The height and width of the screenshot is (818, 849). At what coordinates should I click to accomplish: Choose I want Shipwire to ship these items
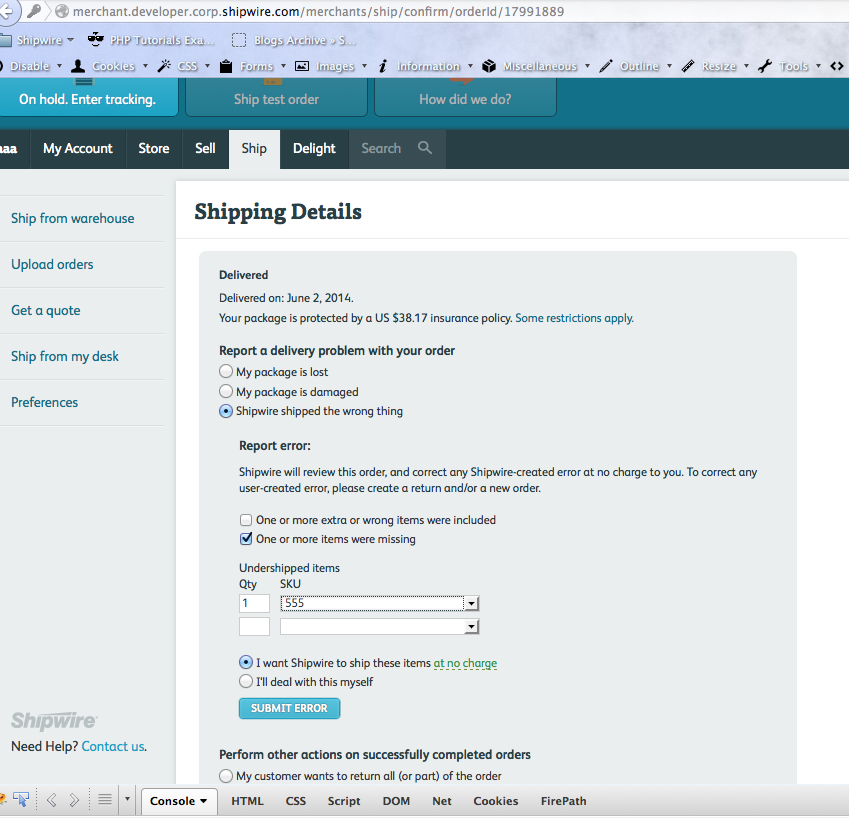[x=246, y=662]
